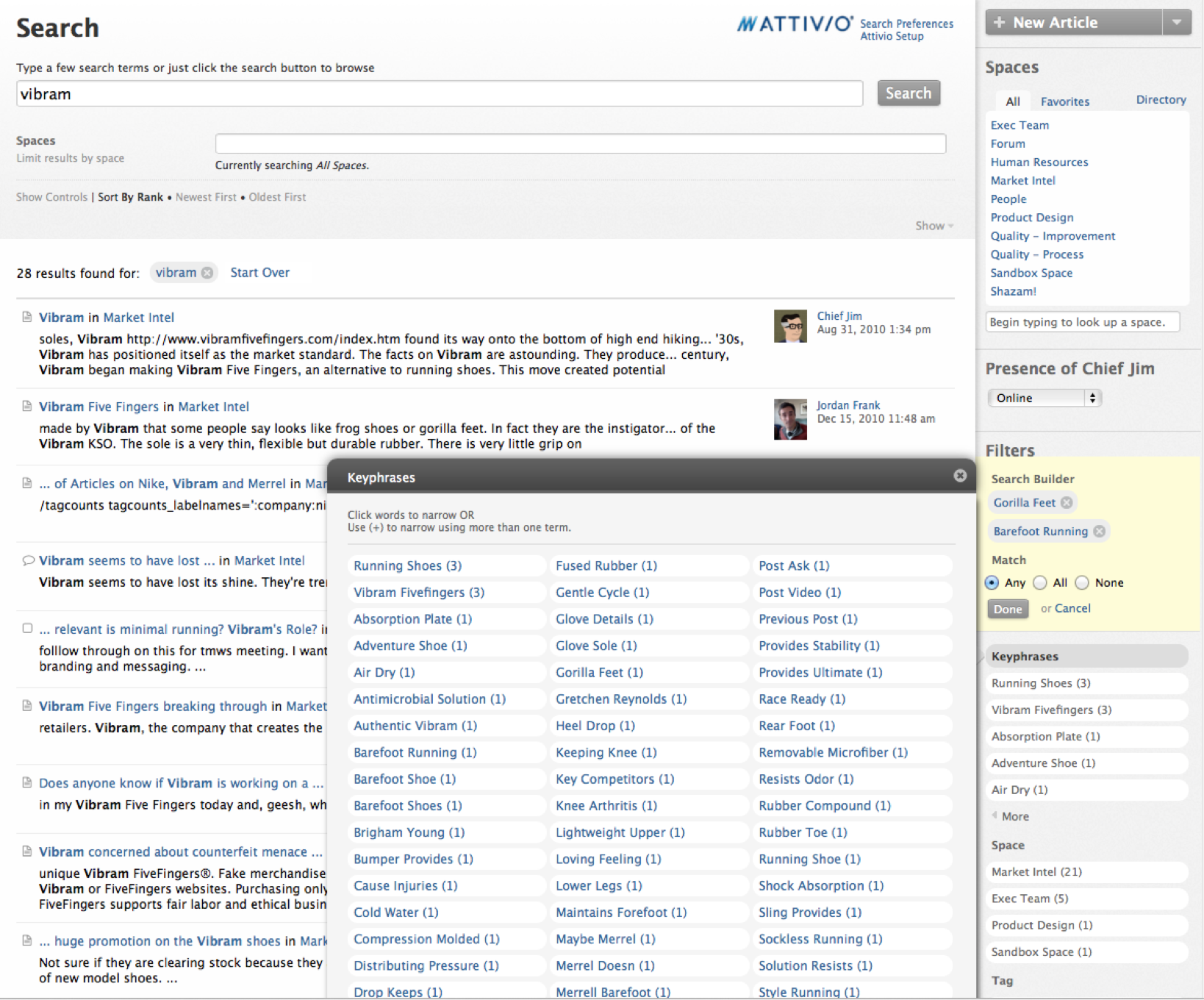Remove the vibram search term chip
Image resolution: width=1204 pixels, height=1000 pixels.
coord(207,273)
